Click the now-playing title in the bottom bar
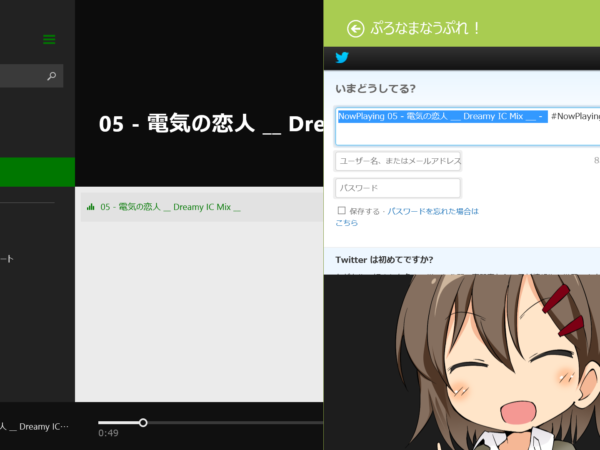The image size is (600, 450). tap(34, 427)
